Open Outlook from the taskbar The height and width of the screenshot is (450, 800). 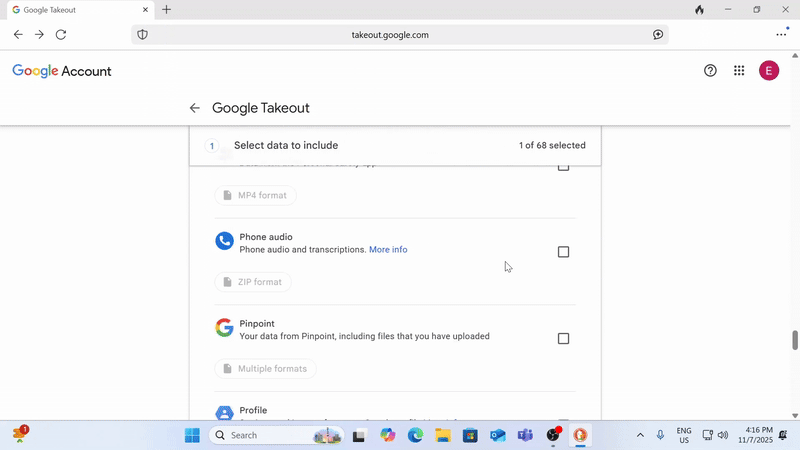(498, 435)
